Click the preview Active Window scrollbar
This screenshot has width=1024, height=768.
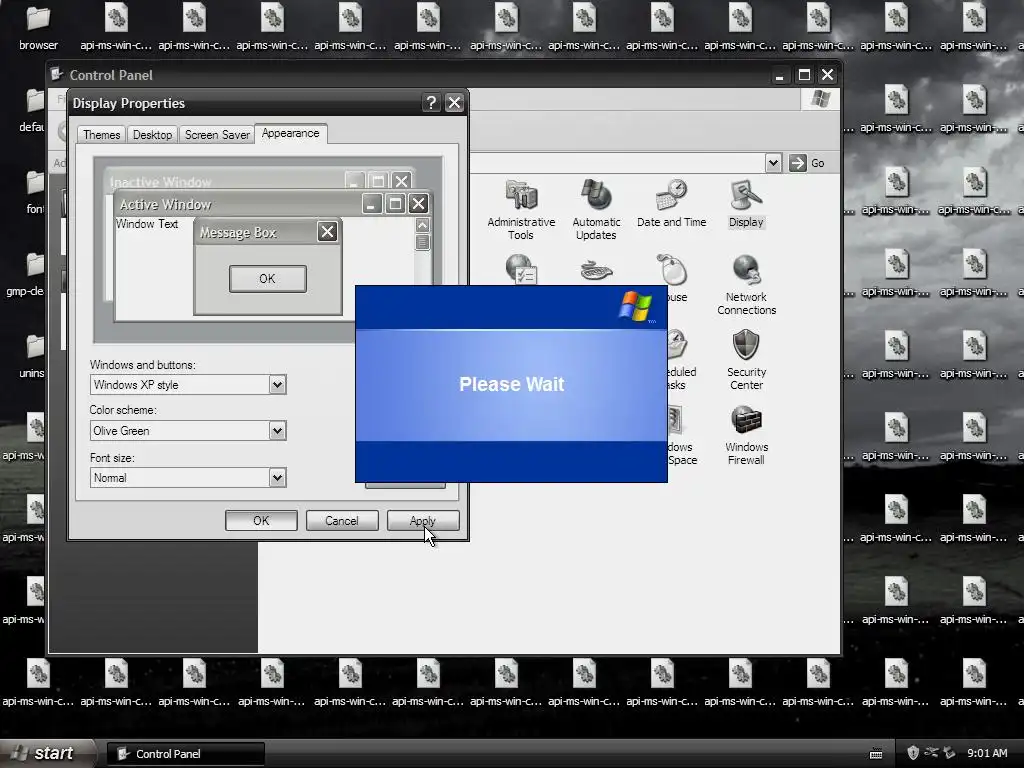[x=423, y=251]
